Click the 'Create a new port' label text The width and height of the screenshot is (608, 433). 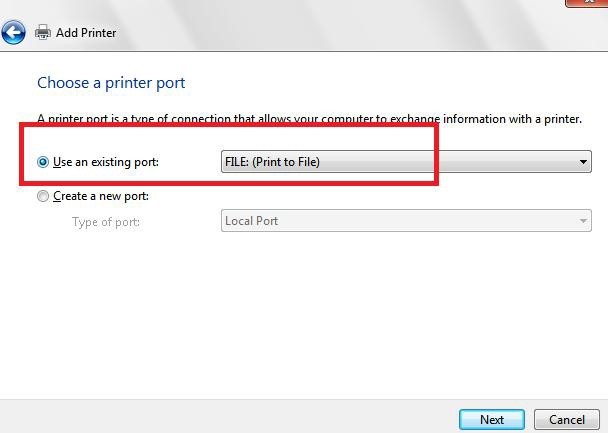(100, 197)
